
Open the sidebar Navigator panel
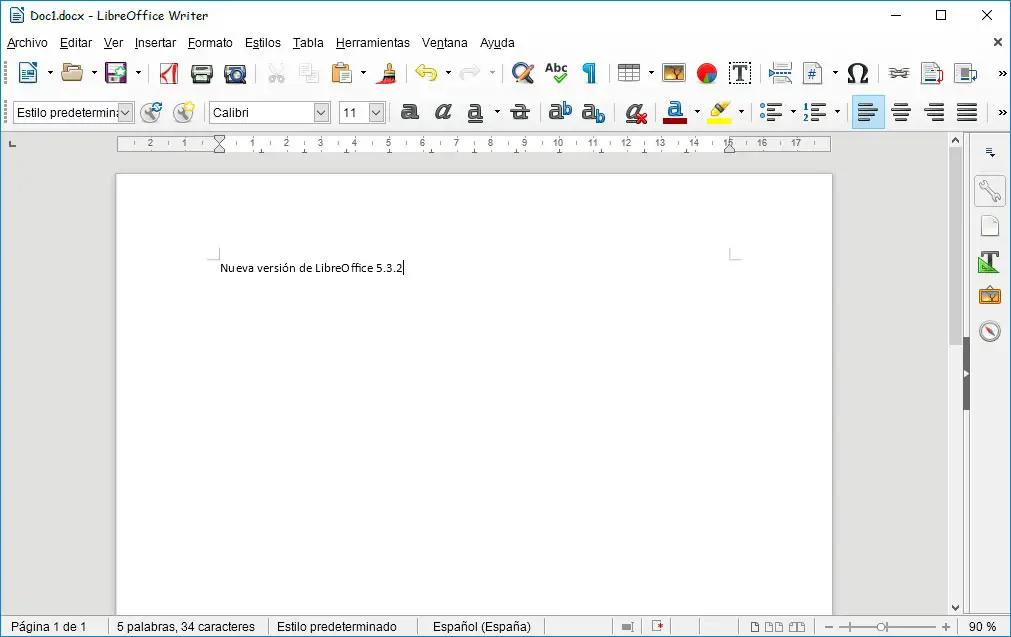coord(990,331)
